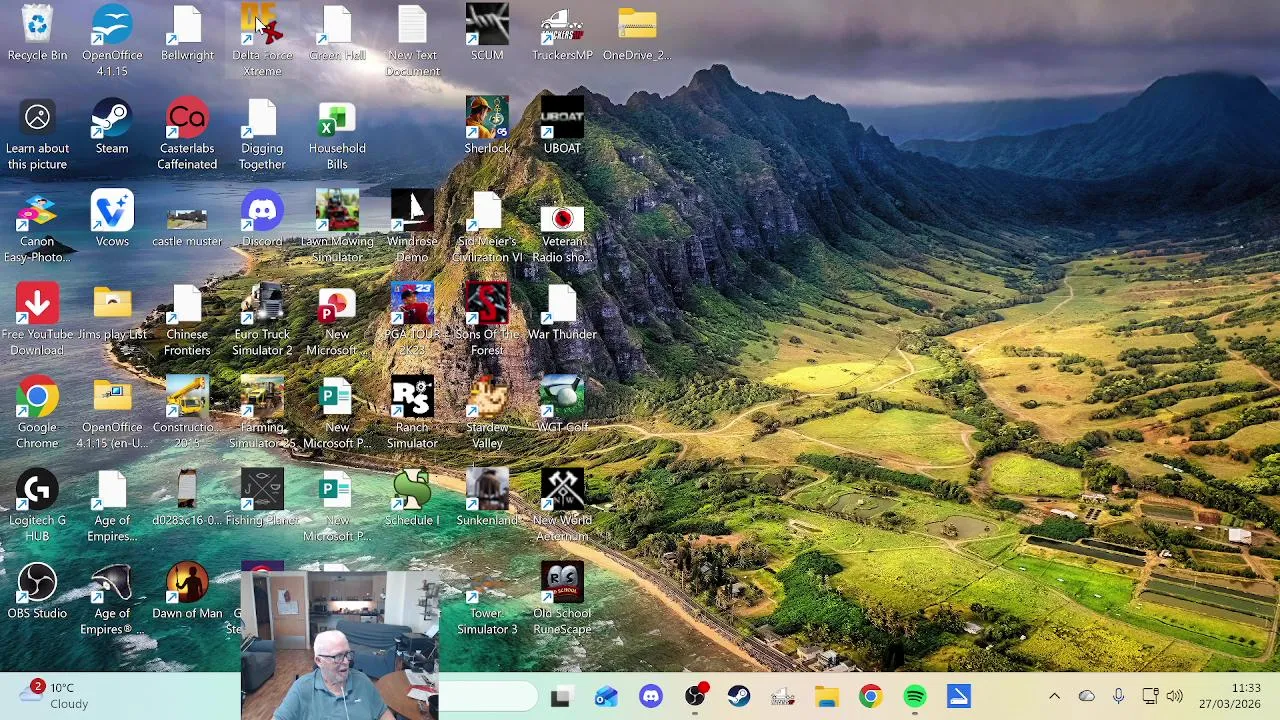1280x720 pixels.
Task: Launch the Construction Simulator shortcut
Action: (x=187, y=413)
